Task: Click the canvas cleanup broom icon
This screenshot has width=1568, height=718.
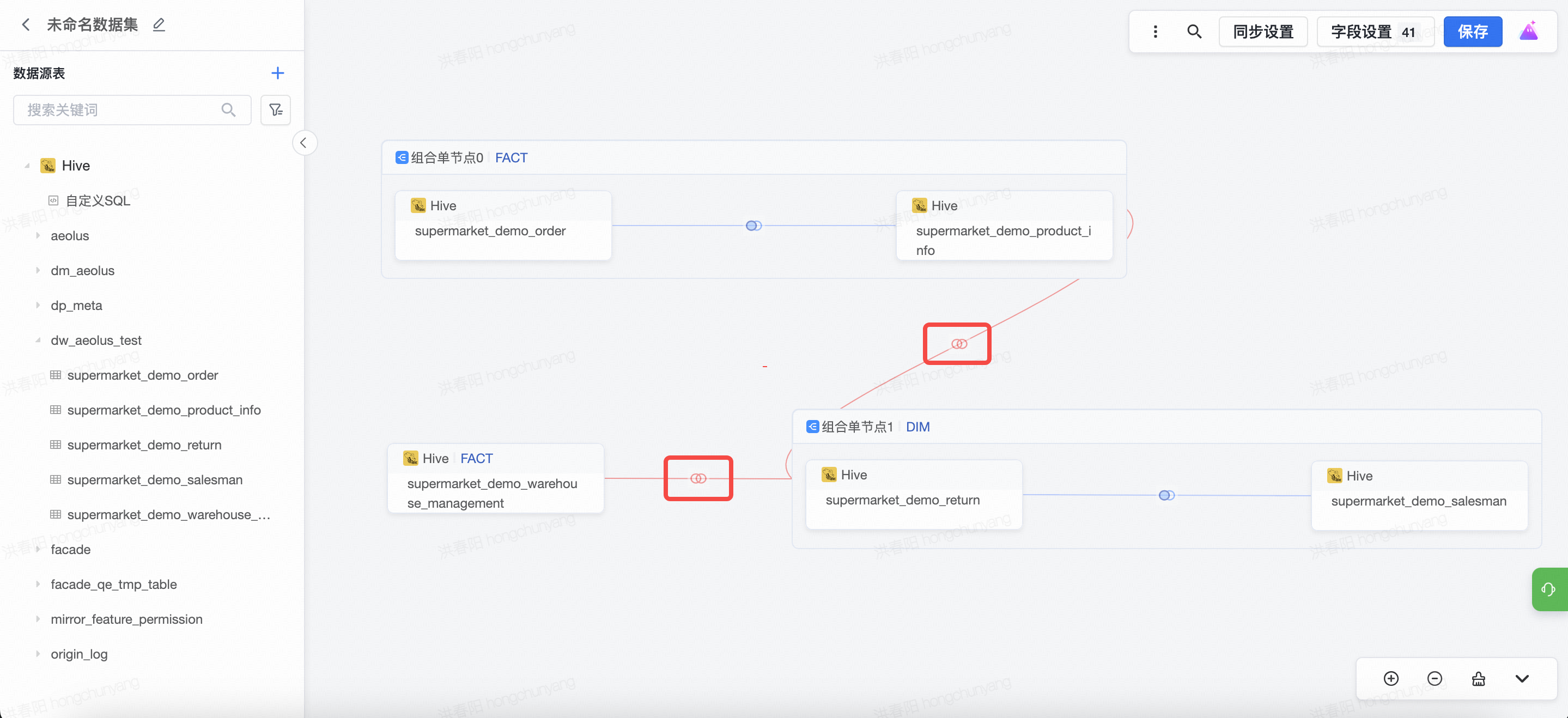Action: pyautogui.click(x=1479, y=678)
